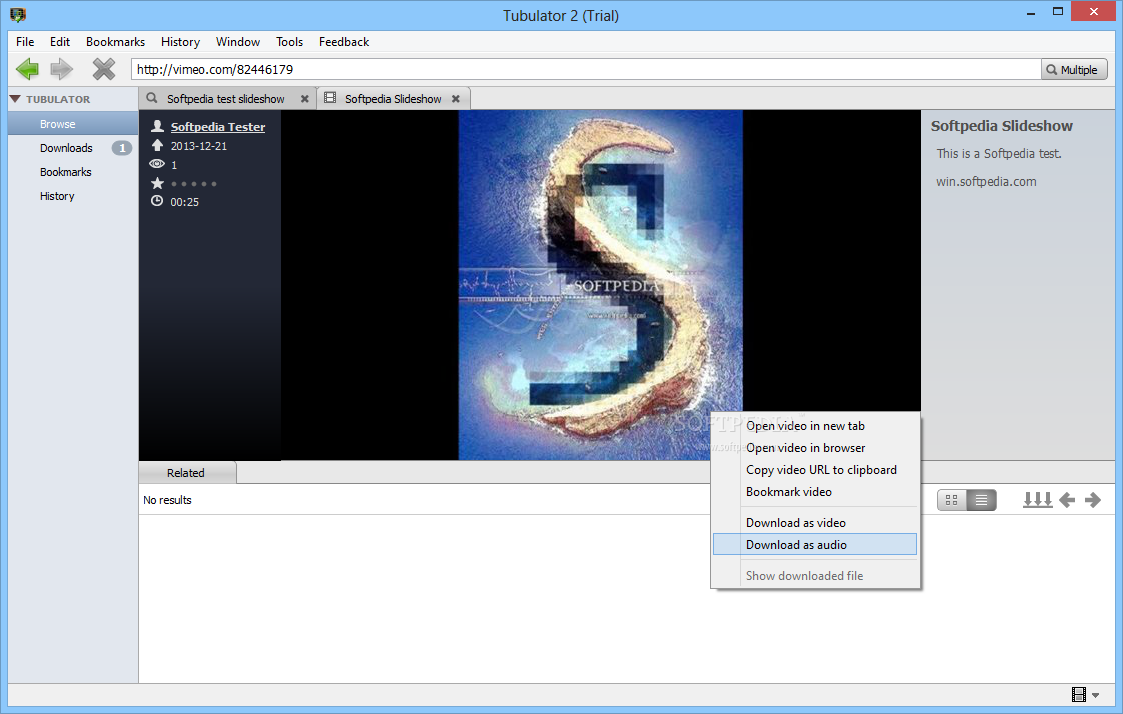Click the star rating icon
Screen dimensions: 1123x714
158,183
